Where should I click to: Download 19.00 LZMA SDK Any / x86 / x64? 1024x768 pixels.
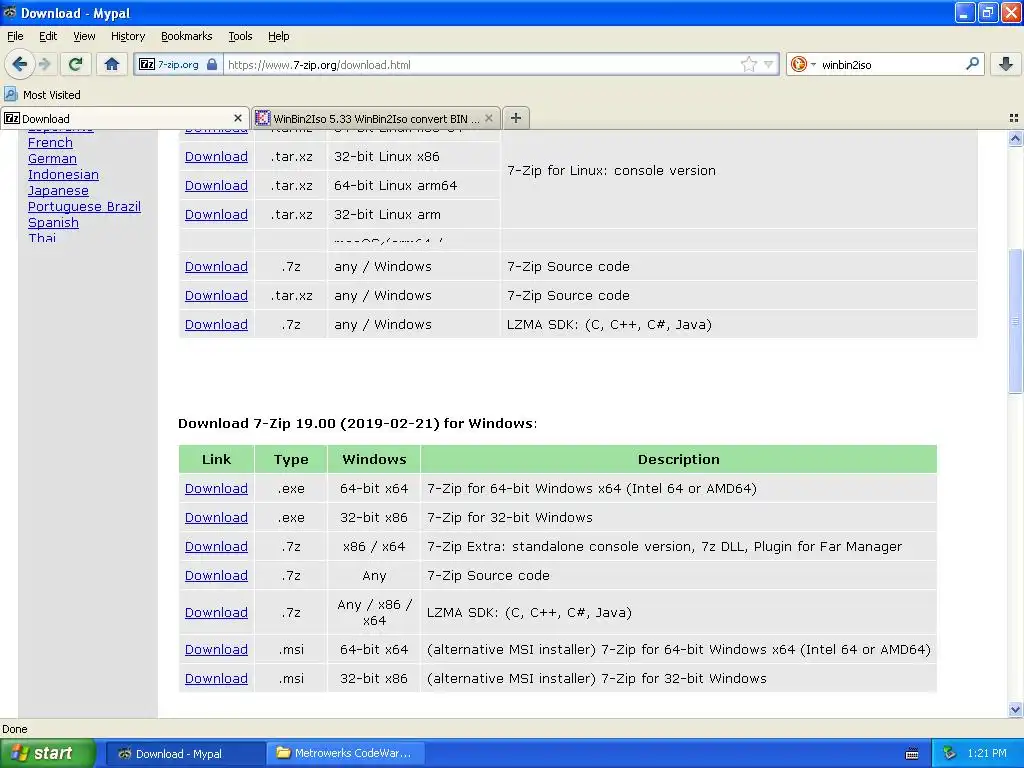[x=216, y=613]
